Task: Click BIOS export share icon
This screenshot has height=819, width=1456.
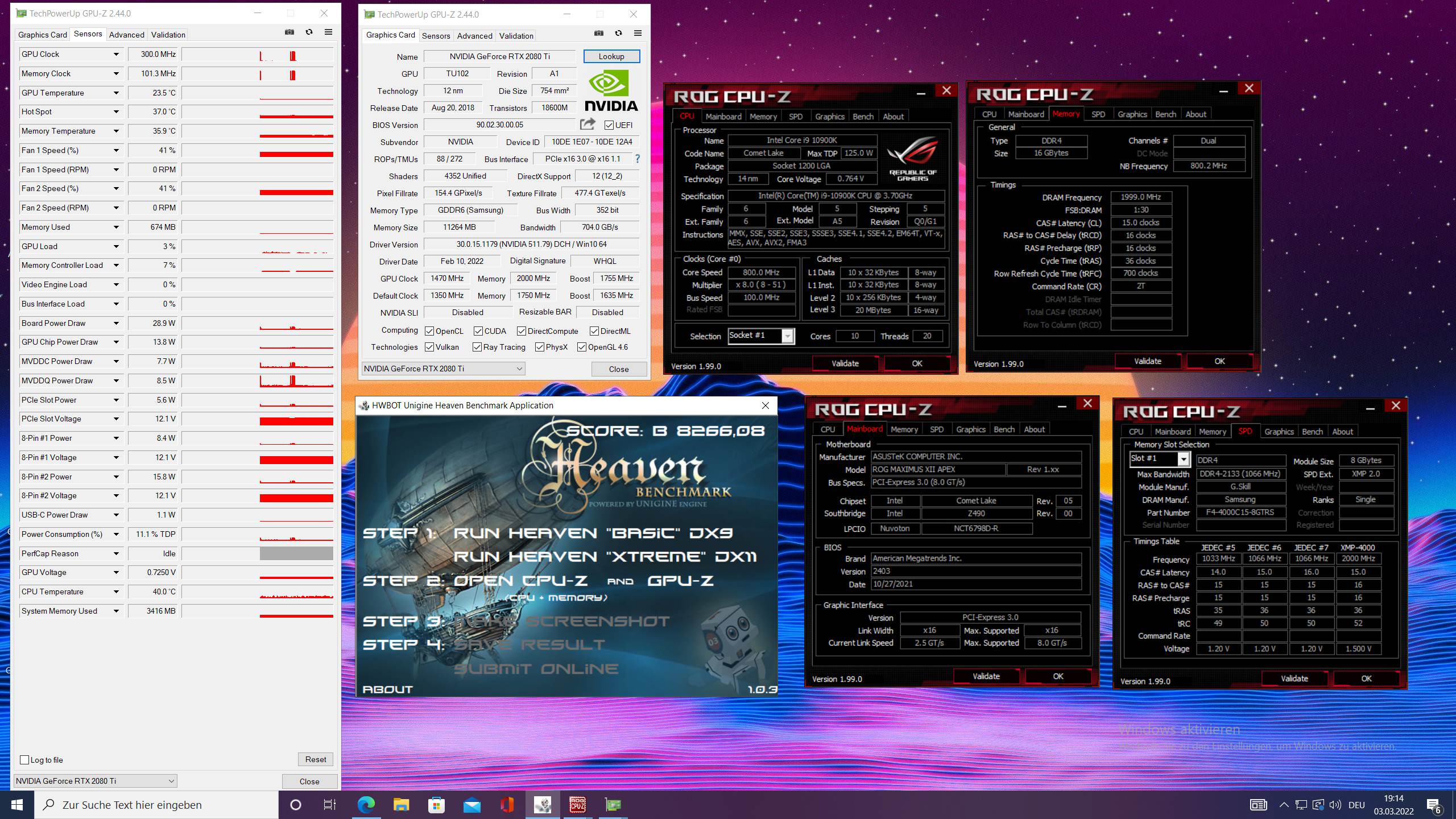Action: [x=588, y=124]
